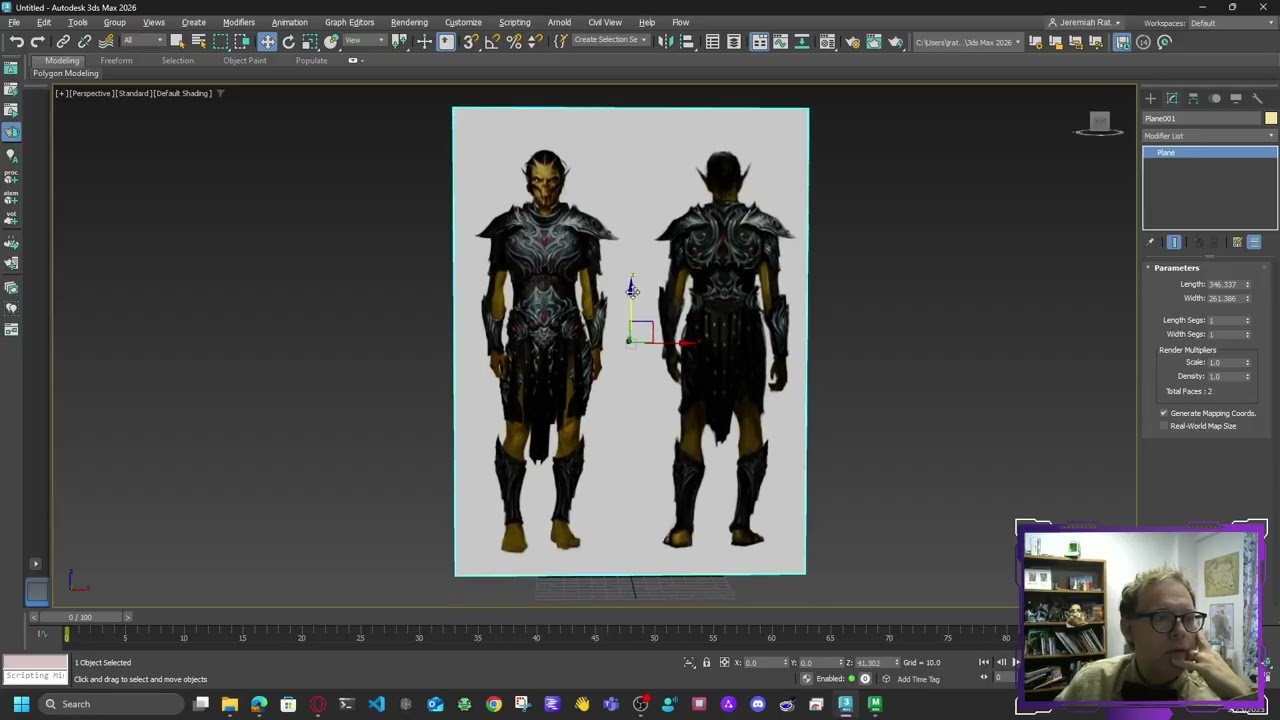Screen dimensions: 1280x720
Task: Click the Select and Link icon
Action: 63,41
